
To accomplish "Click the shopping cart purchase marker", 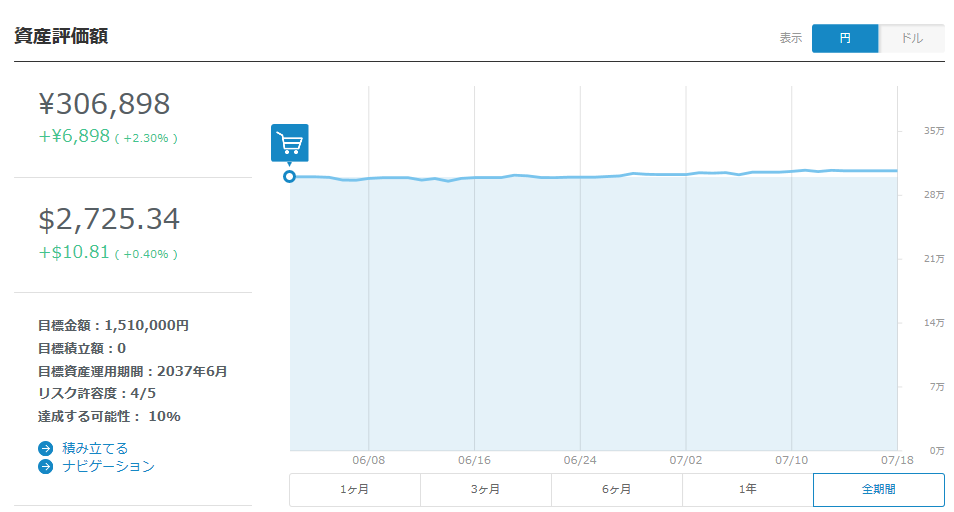I will tap(289, 143).
